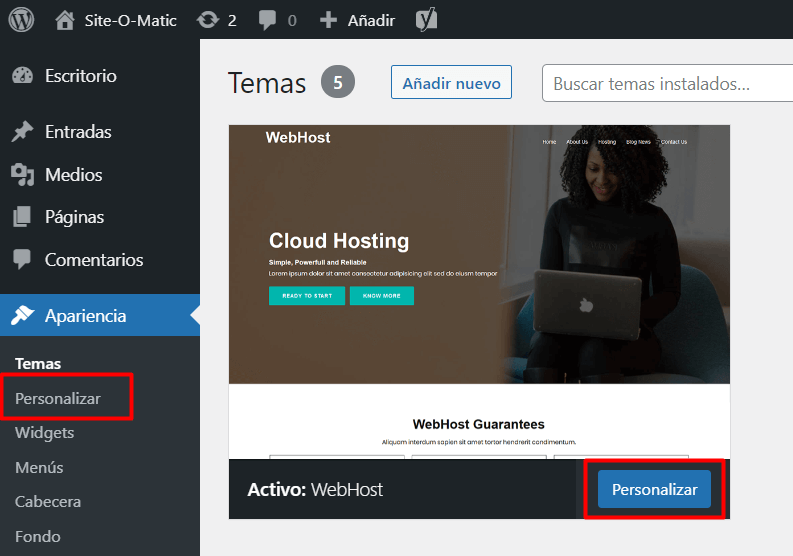
Task: Click the Comentarios speech bubble icon
Action: click(22, 259)
